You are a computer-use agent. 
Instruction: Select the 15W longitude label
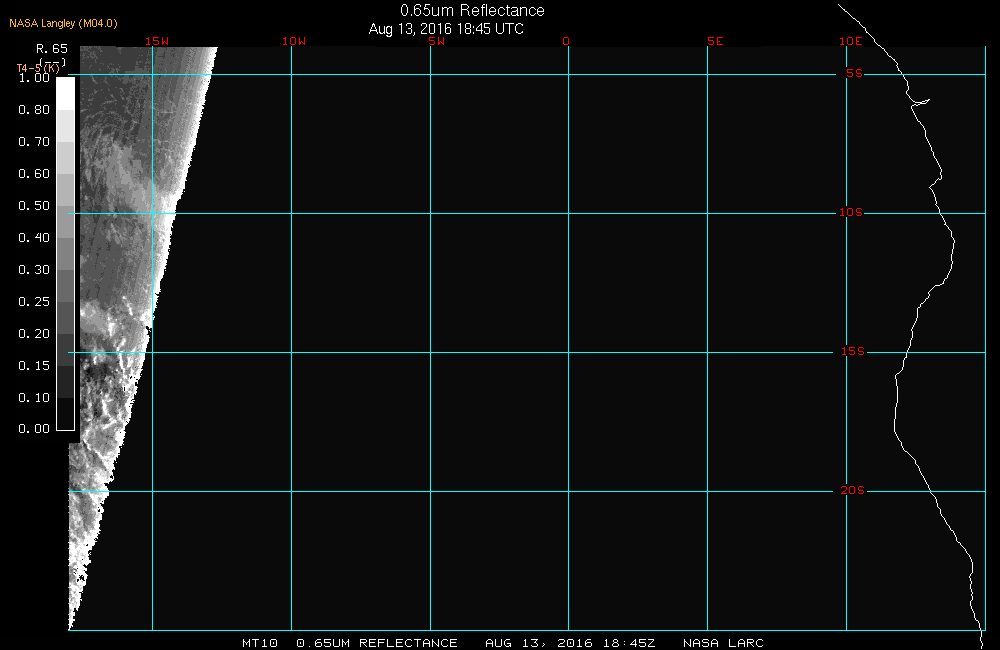pos(157,41)
